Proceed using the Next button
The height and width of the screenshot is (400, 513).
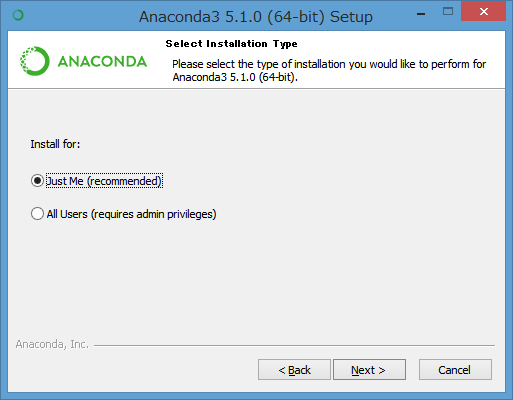pyautogui.click(x=369, y=370)
